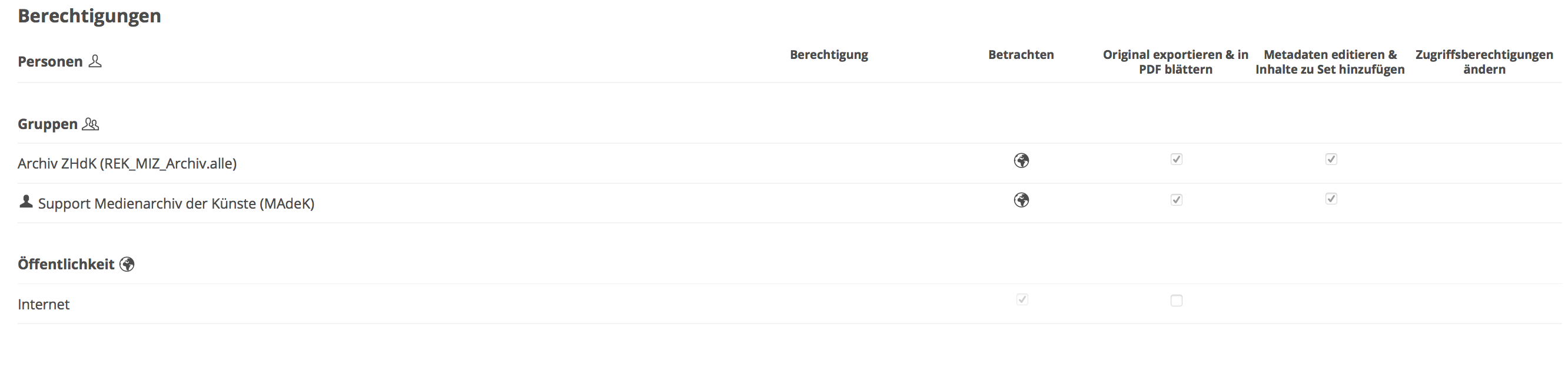Click the Betrachten column header

[1021, 54]
